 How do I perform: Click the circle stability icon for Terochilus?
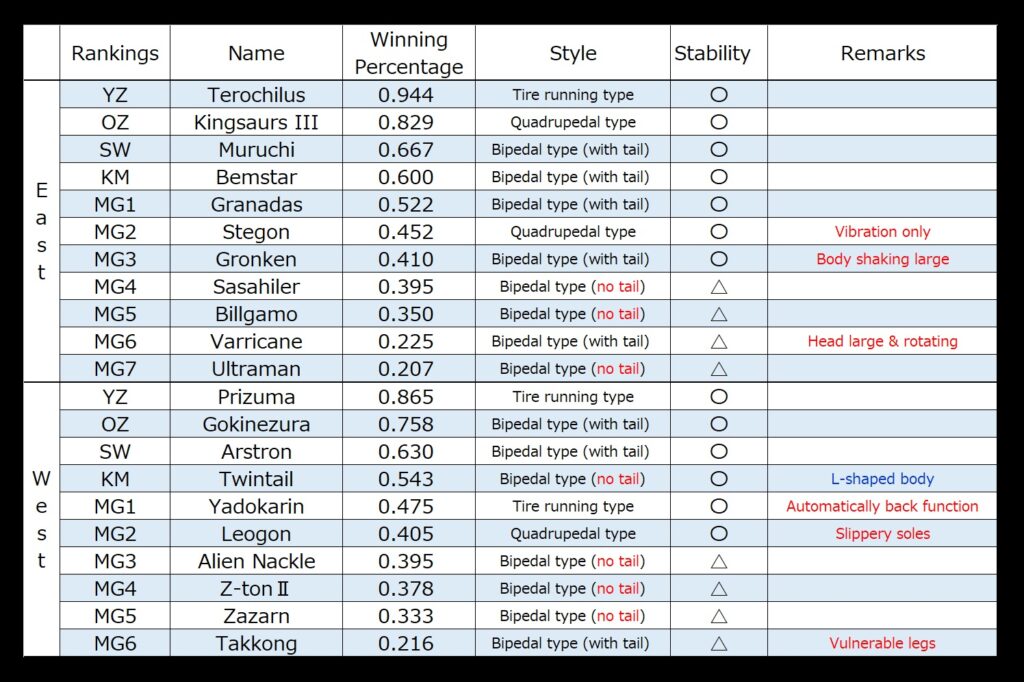pyautogui.click(x=718, y=95)
